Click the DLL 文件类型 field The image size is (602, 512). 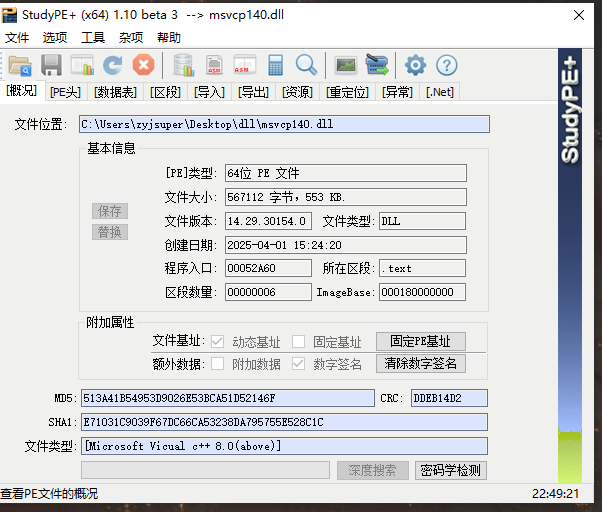422,221
